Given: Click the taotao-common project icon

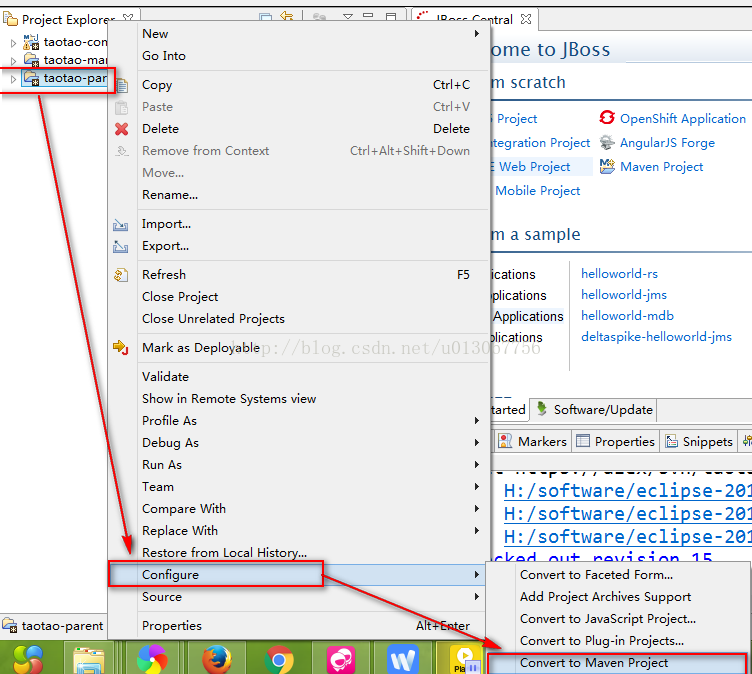Looking at the screenshot, I should point(31,42).
